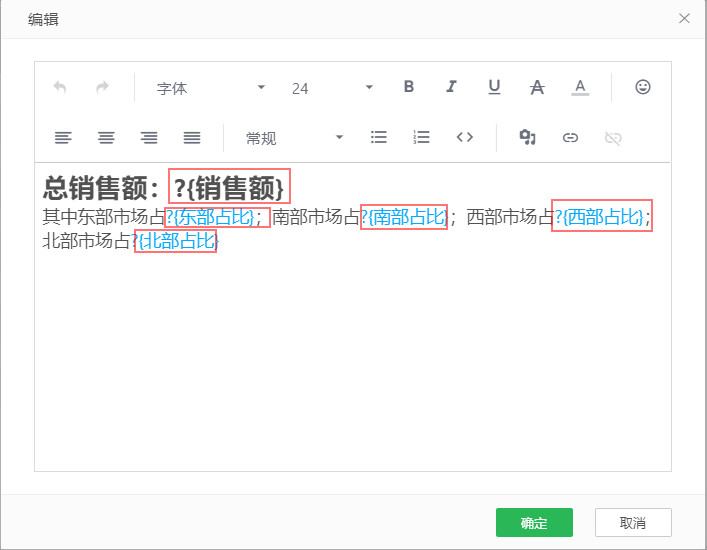The width and height of the screenshot is (707, 550).
Task: Toggle underline formatting
Action: click(x=494, y=87)
